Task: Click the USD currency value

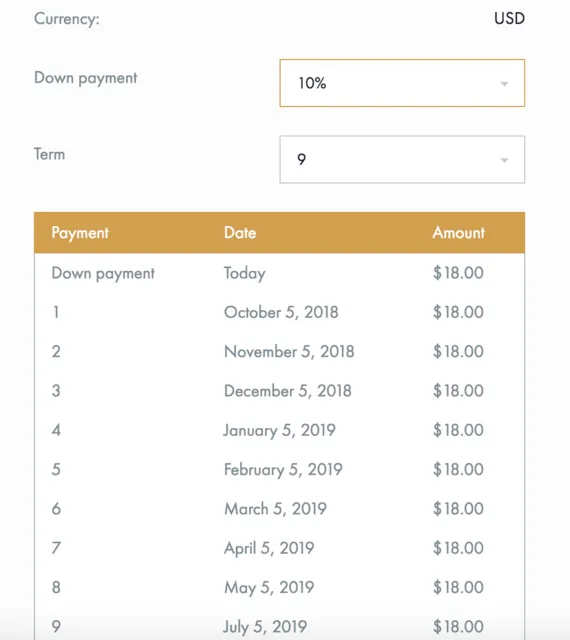Action: pos(509,18)
